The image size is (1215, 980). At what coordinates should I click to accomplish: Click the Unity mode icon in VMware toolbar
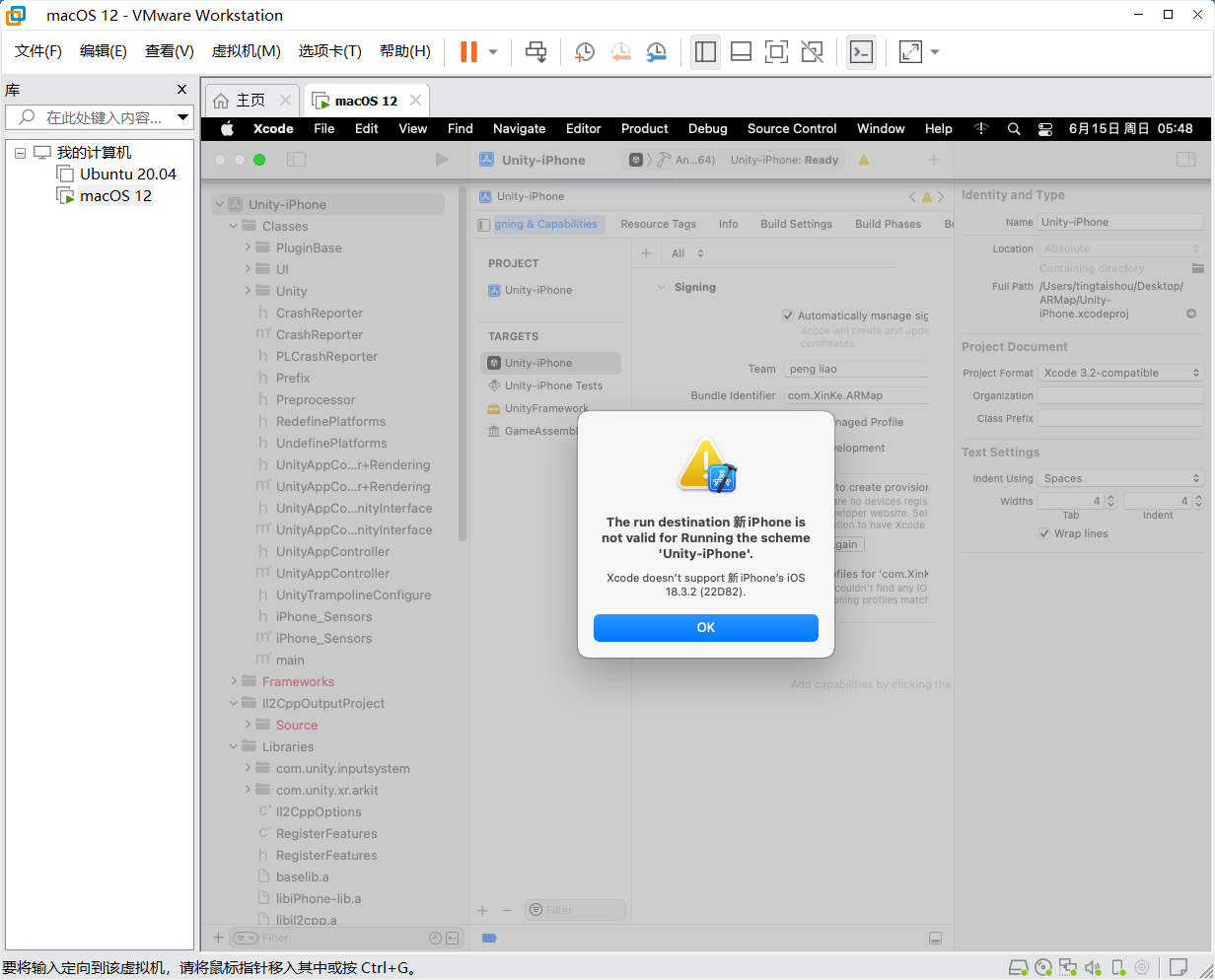[812, 51]
